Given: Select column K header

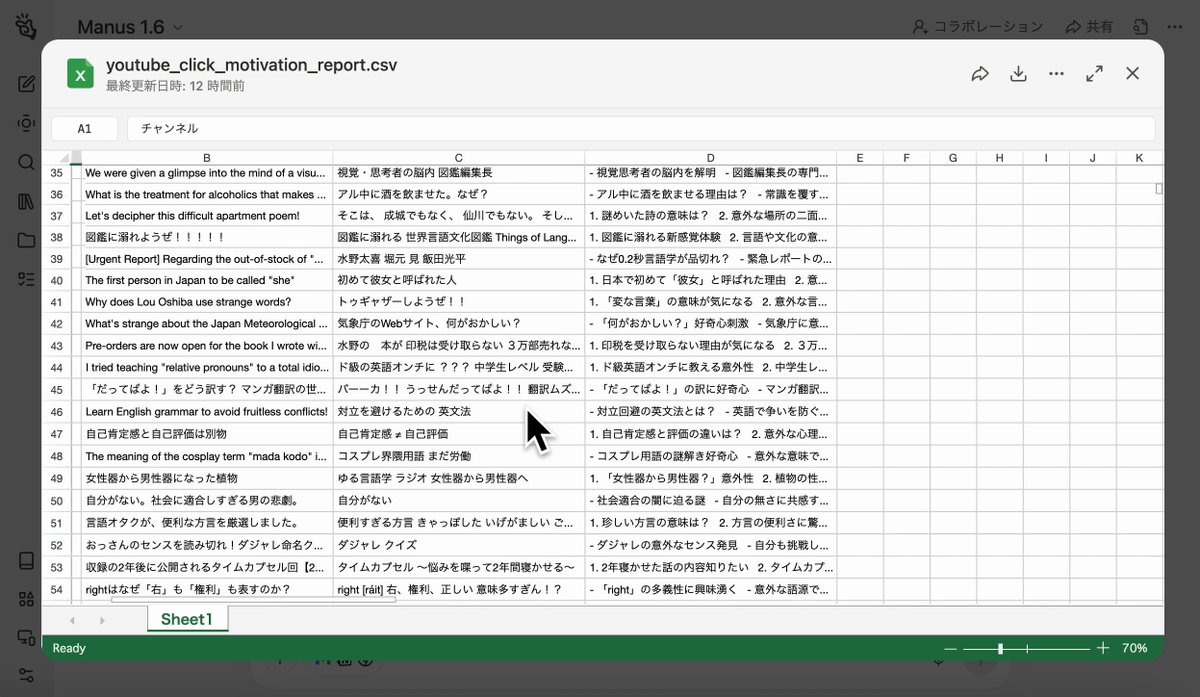Looking at the screenshot, I should [1139, 157].
